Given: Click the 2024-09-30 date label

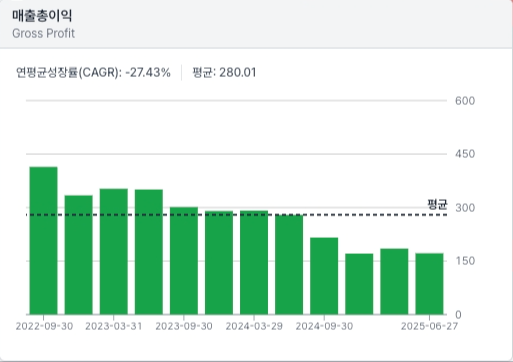Looking at the screenshot, I should click(324, 326).
